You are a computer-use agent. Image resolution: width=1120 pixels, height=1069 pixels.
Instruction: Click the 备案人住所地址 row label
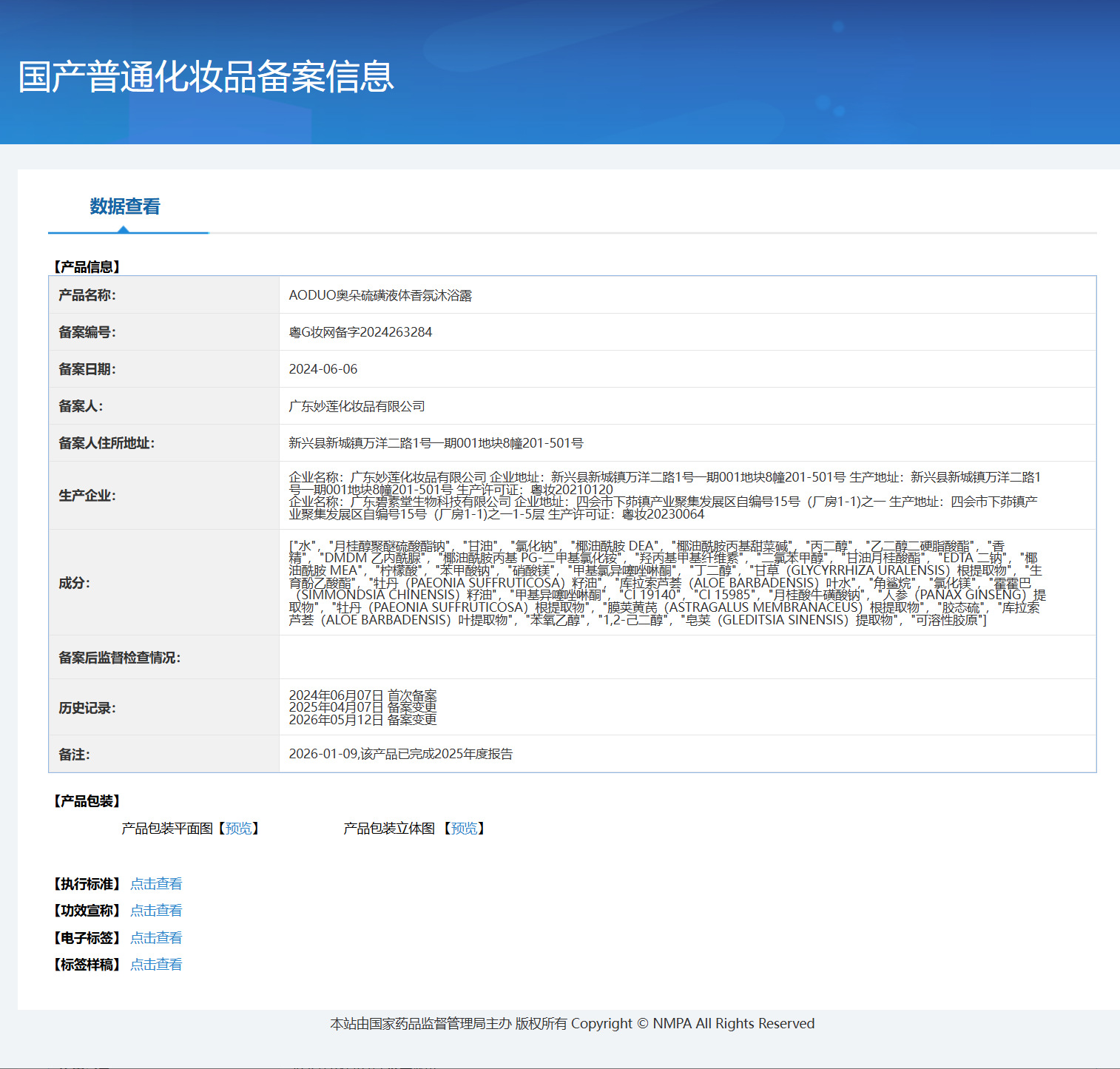pos(107,443)
